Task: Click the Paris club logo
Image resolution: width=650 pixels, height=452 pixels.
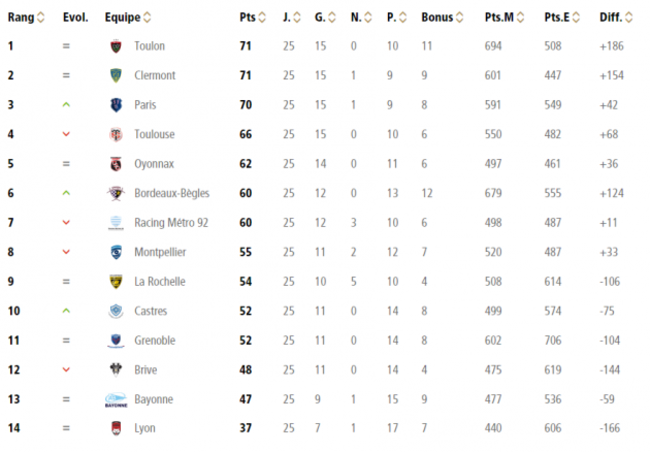Action: tap(115, 105)
